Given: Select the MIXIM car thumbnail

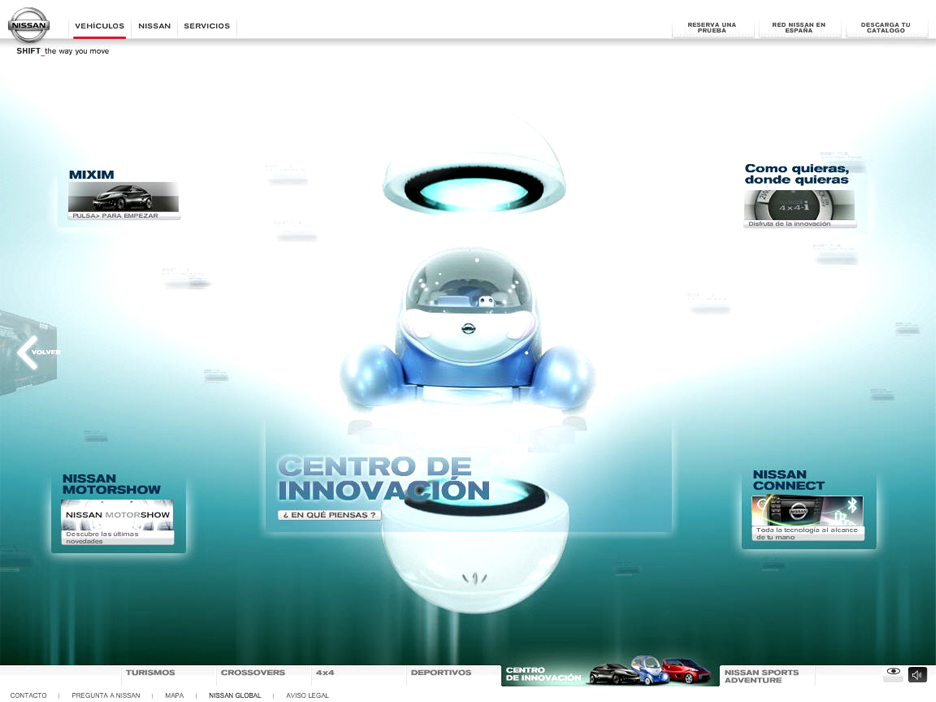Looking at the screenshot, I should click(x=123, y=197).
